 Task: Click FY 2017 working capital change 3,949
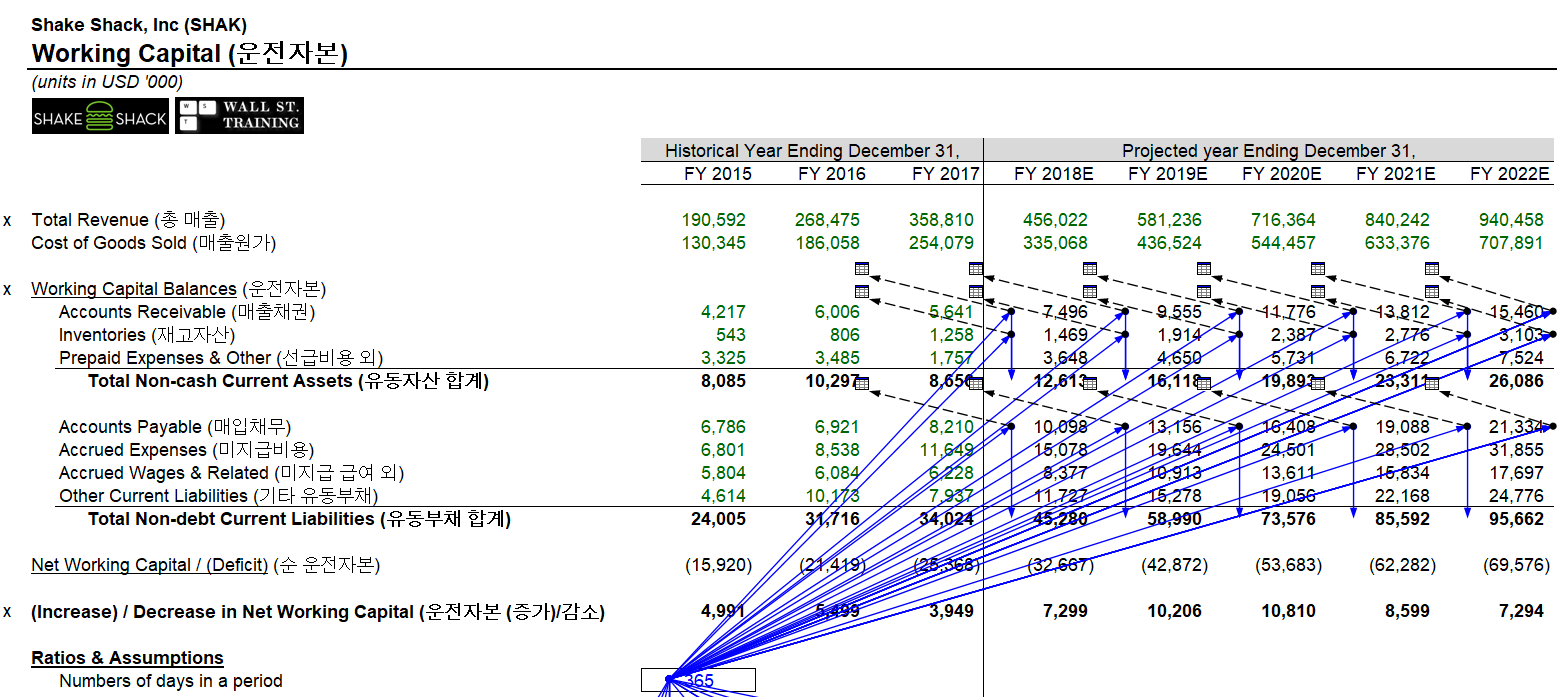[x=951, y=612]
